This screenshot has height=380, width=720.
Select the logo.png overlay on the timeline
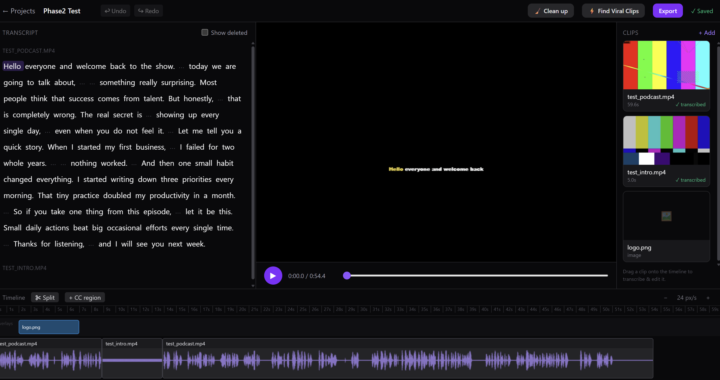pos(49,327)
